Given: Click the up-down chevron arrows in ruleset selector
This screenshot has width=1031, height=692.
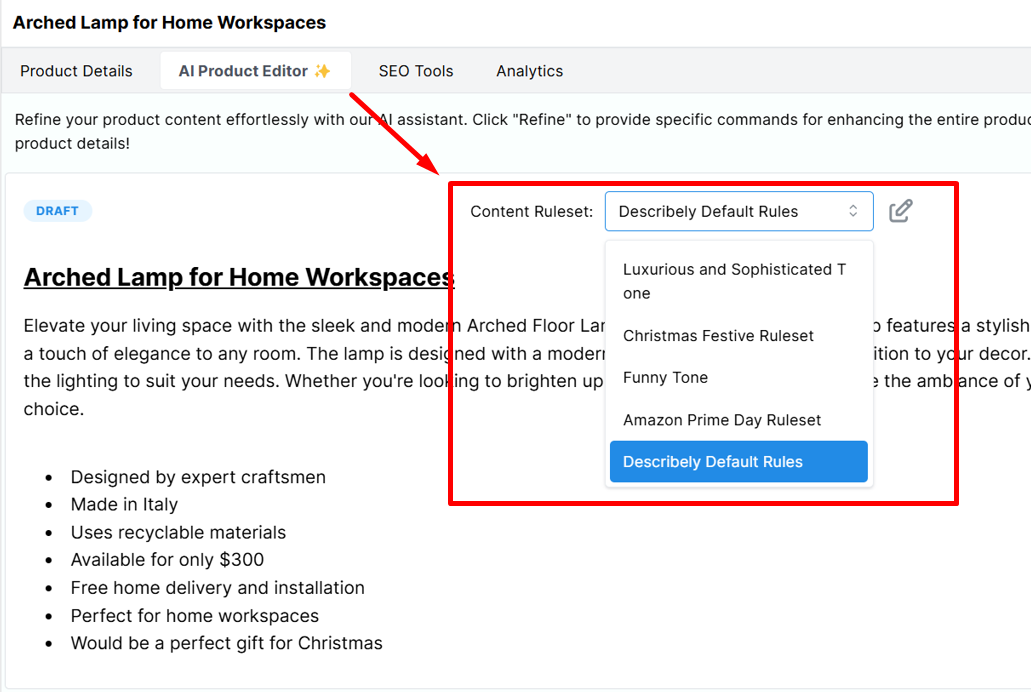Looking at the screenshot, I should coord(853,210).
